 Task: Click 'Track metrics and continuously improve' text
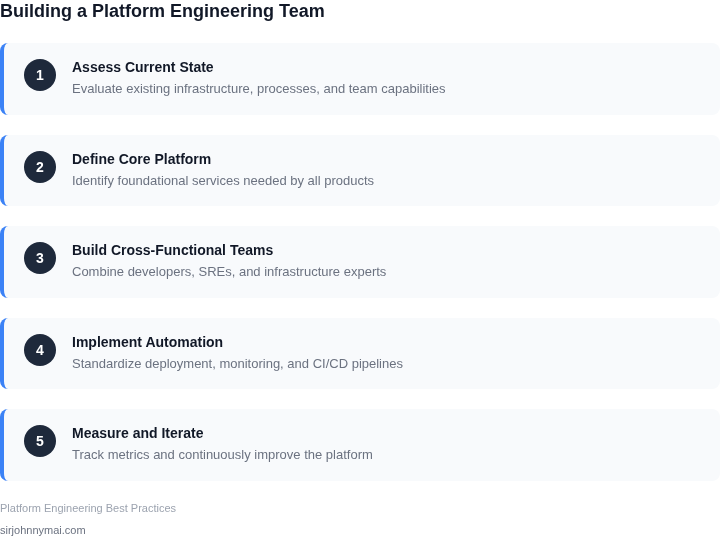pyautogui.click(x=222, y=454)
